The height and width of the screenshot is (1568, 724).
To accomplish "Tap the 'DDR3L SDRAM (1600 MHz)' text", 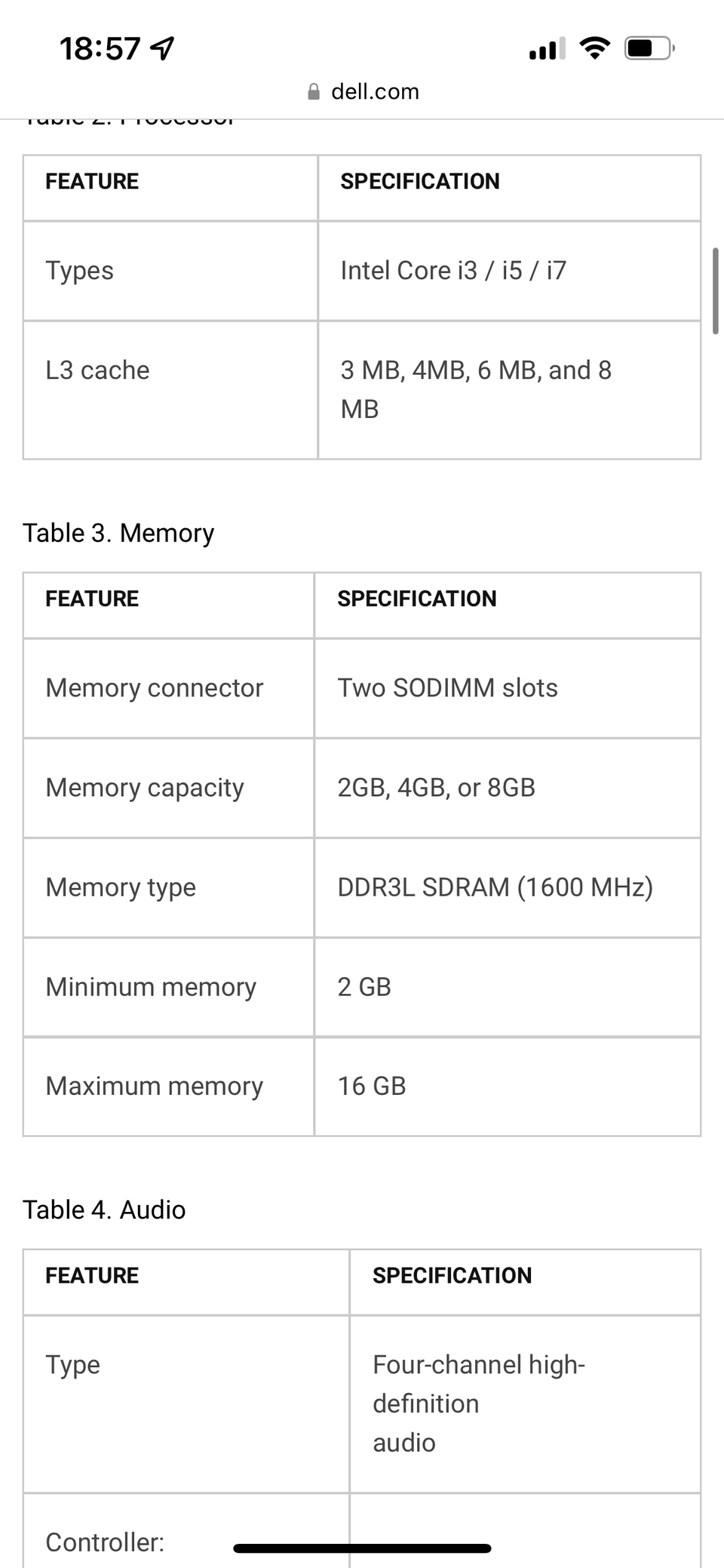I will 495,887.
